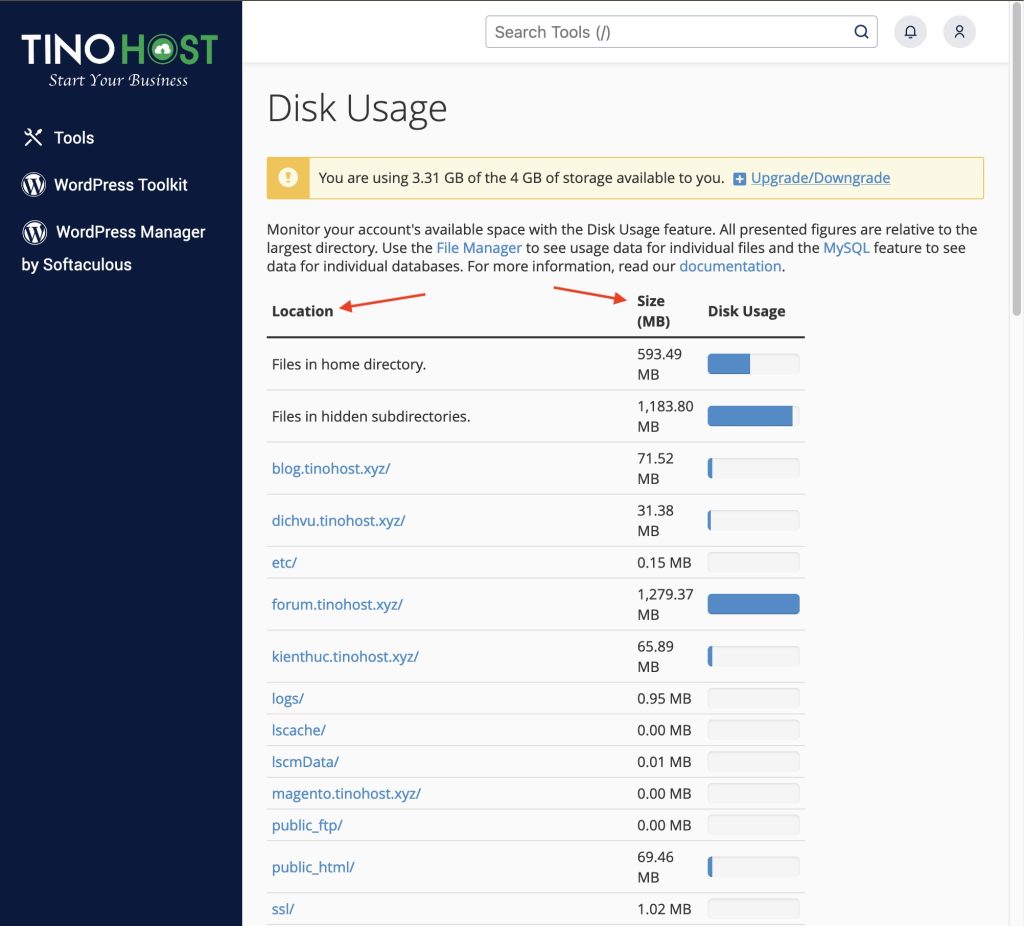Click the TinoHost logo
1024x926 pixels.
coord(120,60)
